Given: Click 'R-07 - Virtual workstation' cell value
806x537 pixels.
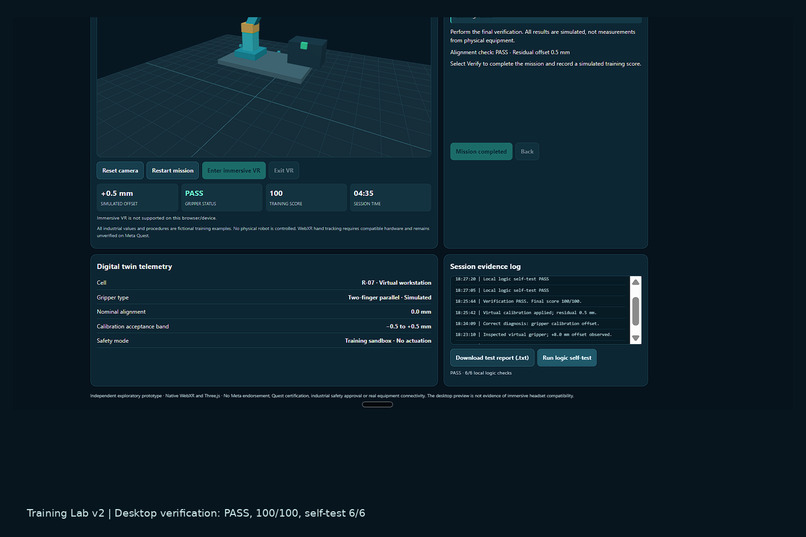Looking at the screenshot, I should point(396,283).
